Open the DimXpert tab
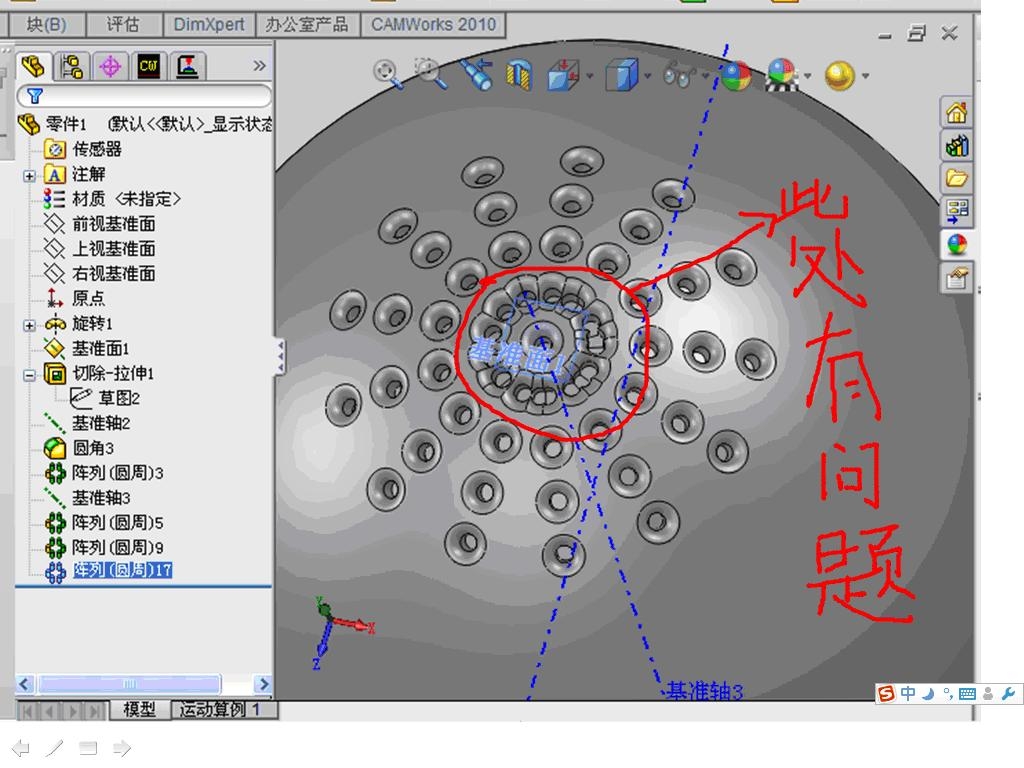Screen dimensions: 1024x768 [209, 25]
